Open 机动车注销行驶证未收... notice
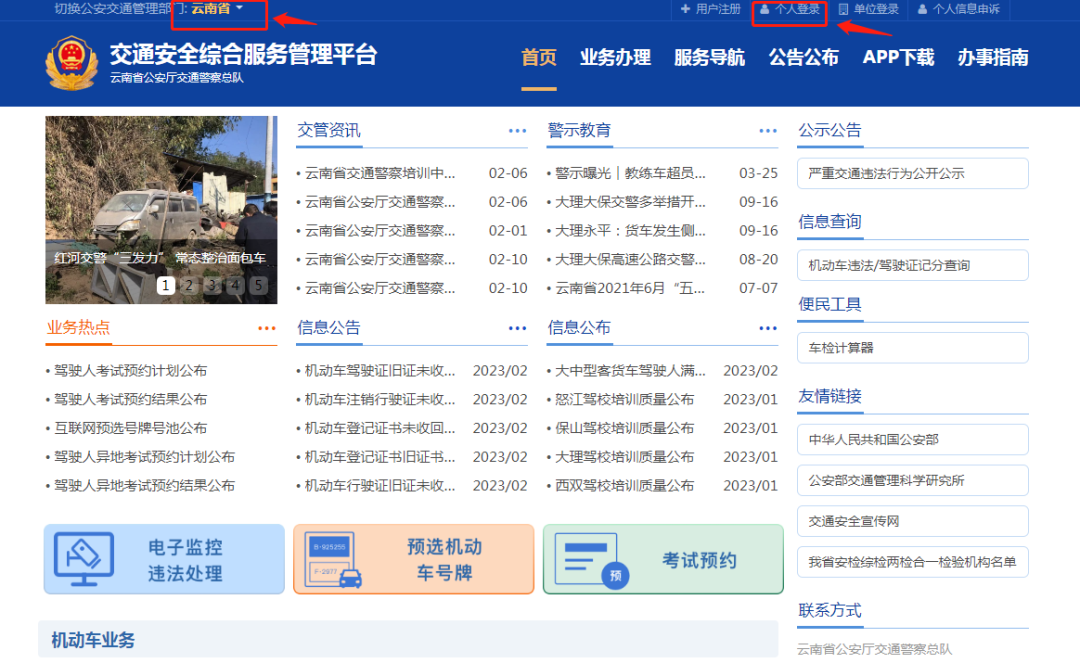 tap(380, 400)
